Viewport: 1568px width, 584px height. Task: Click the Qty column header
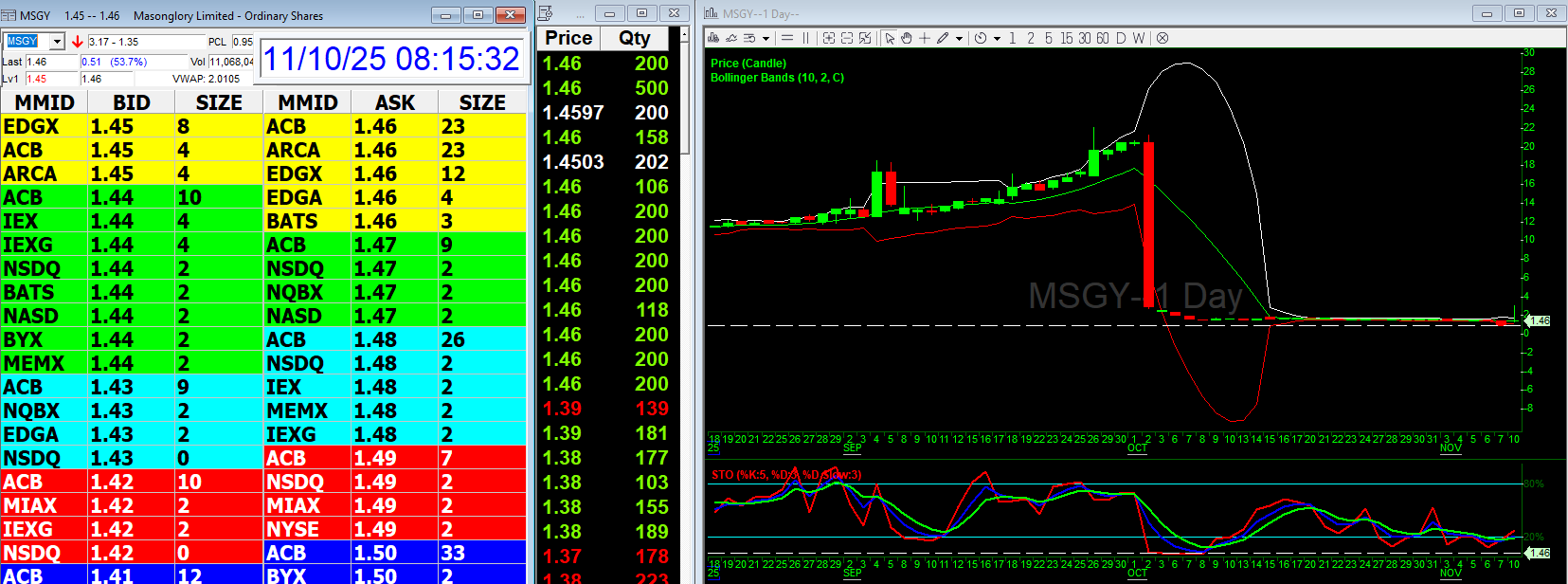pyautogui.click(x=635, y=38)
